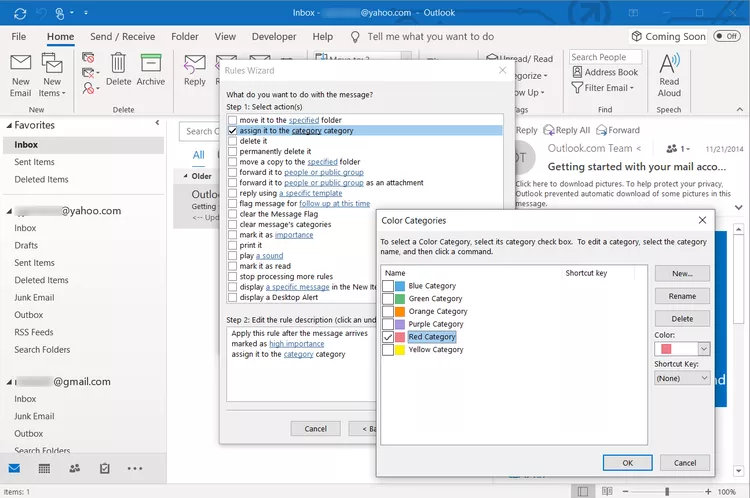The width and height of the screenshot is (750, 498).
Task: Click Reply All in reading pane
Action: tap(567, 130)
